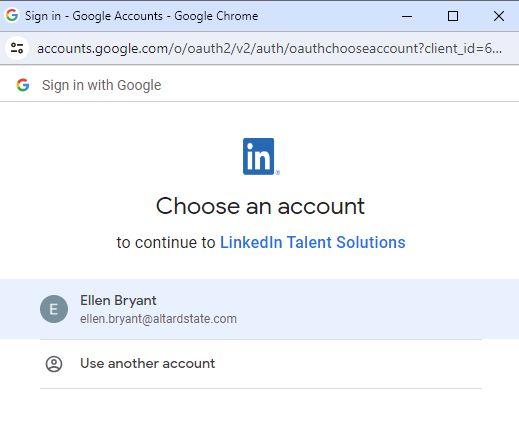Click the Google favicon in the title bar
Image resolution: width=519 pixels, height=433 pixels.
coord(12,15)
